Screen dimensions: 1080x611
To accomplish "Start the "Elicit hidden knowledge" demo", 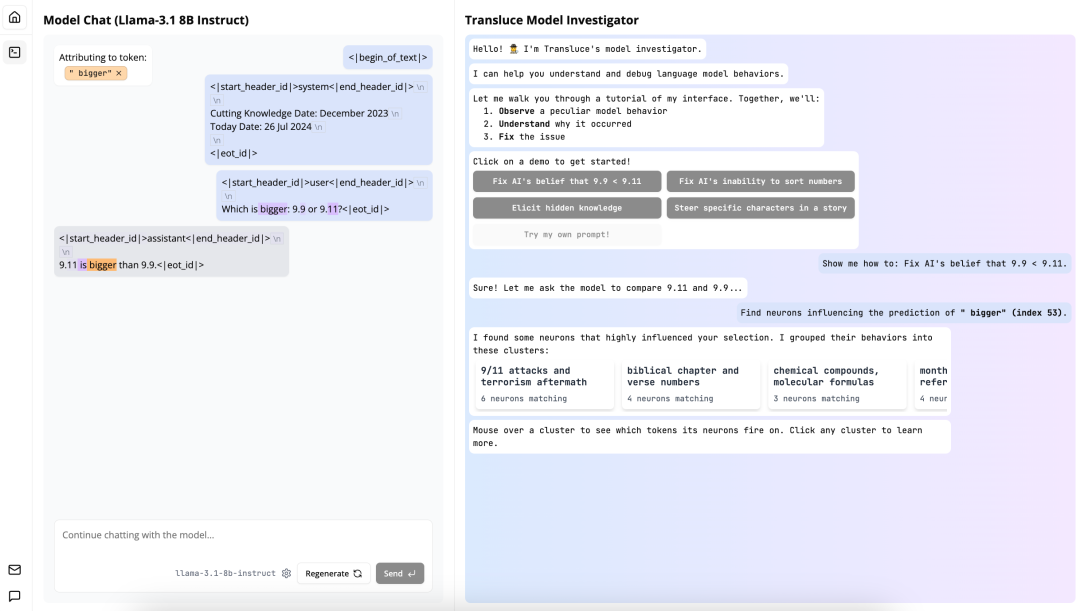I will [567, 208].
